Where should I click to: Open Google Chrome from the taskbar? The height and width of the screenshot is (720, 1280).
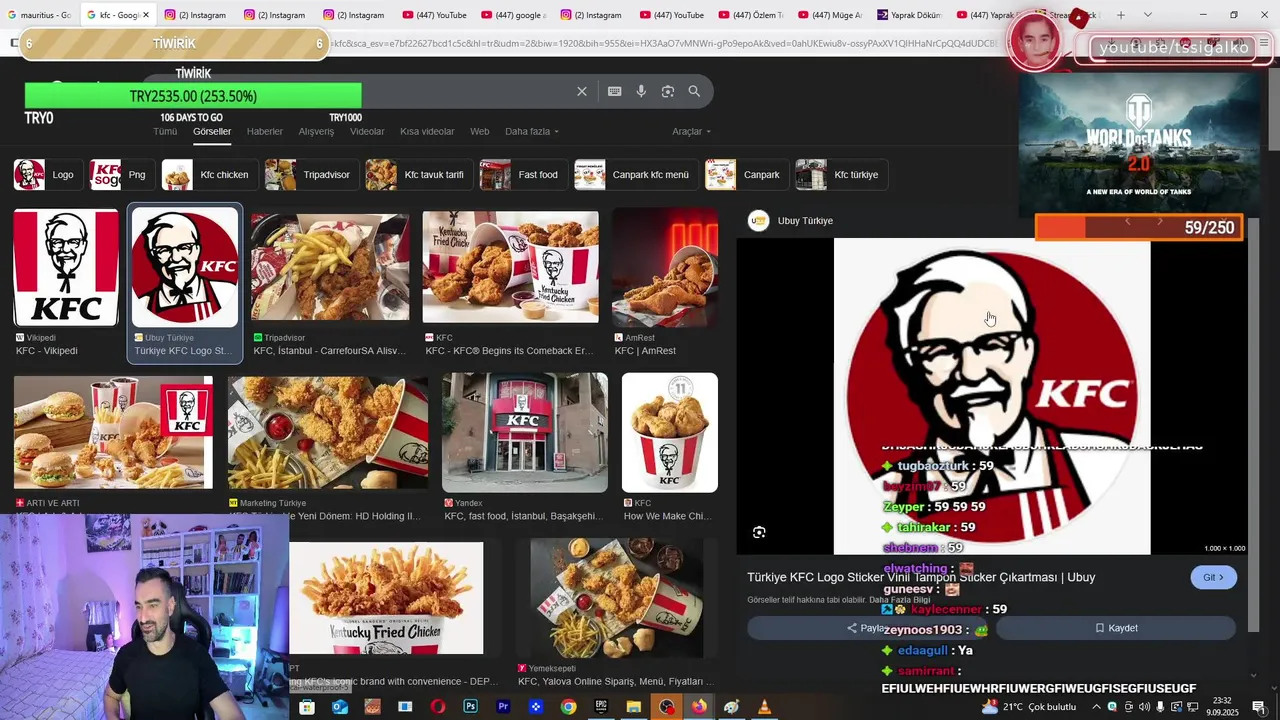click(x=568, y=707)
